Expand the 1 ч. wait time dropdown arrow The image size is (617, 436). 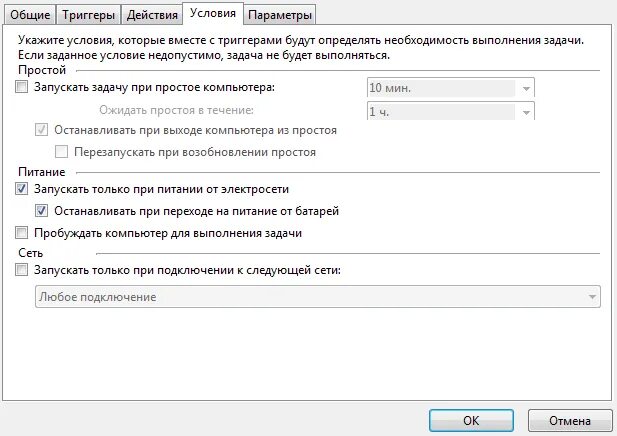point(526,112)
